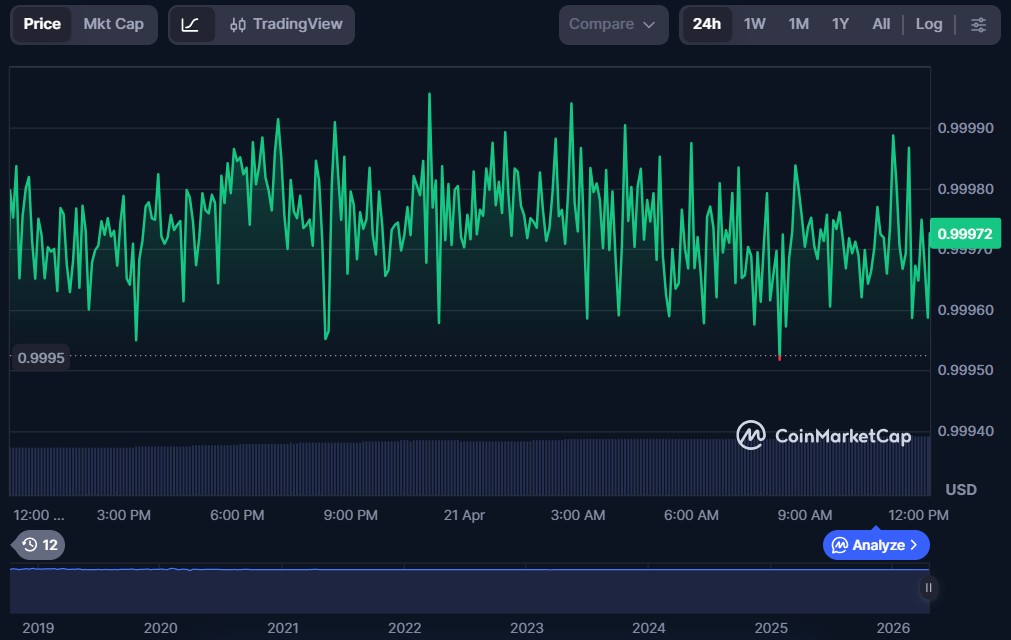Image resolution: width=1011 pixels, height=640 pixels.
Task: Select the 24h time range tab
Action: [706, 25]
